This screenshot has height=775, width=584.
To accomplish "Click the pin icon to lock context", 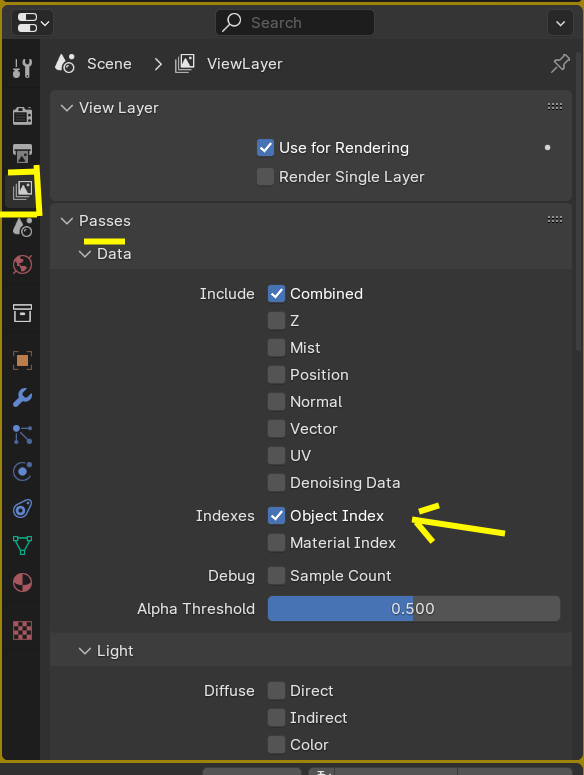I will point(560,64).
